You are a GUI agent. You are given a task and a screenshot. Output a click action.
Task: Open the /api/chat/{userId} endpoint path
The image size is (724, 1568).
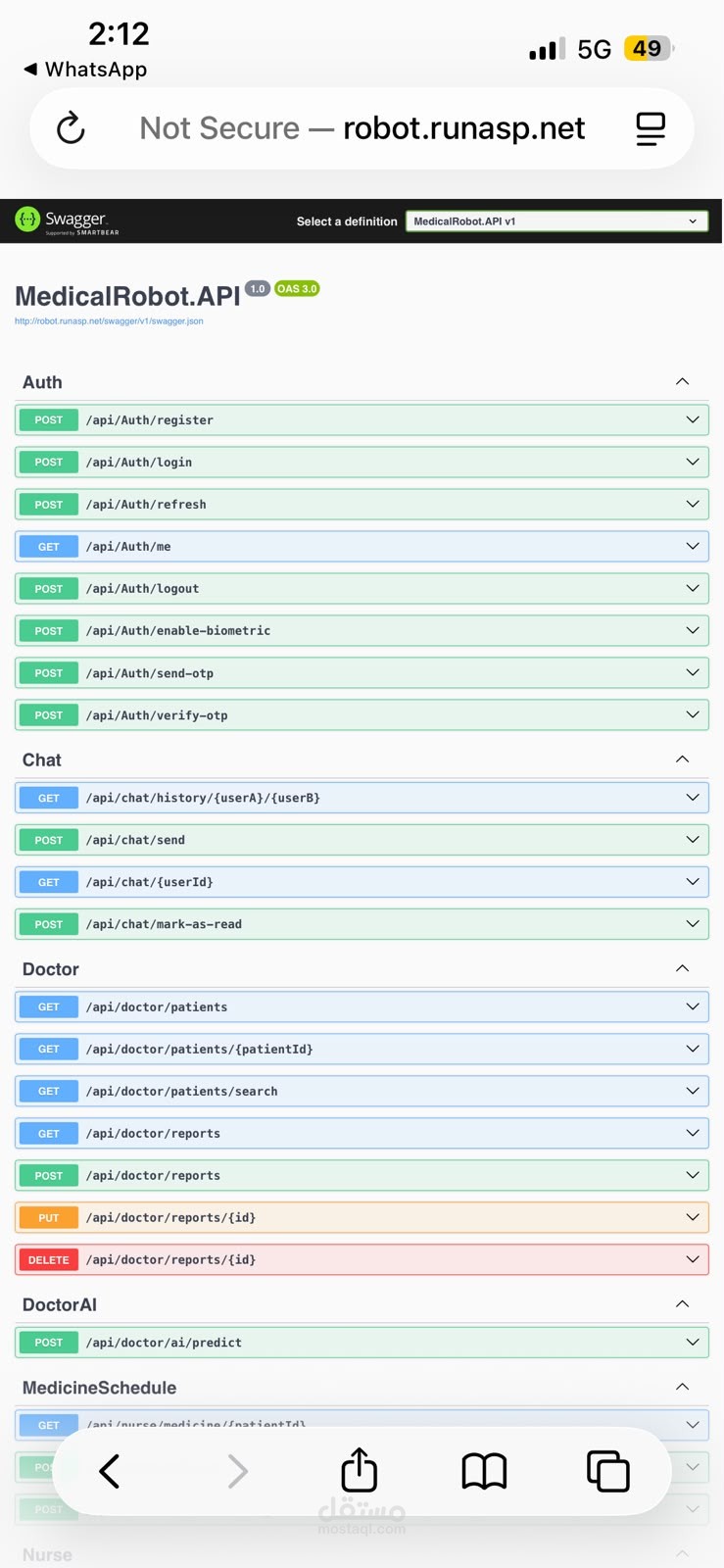150,883
